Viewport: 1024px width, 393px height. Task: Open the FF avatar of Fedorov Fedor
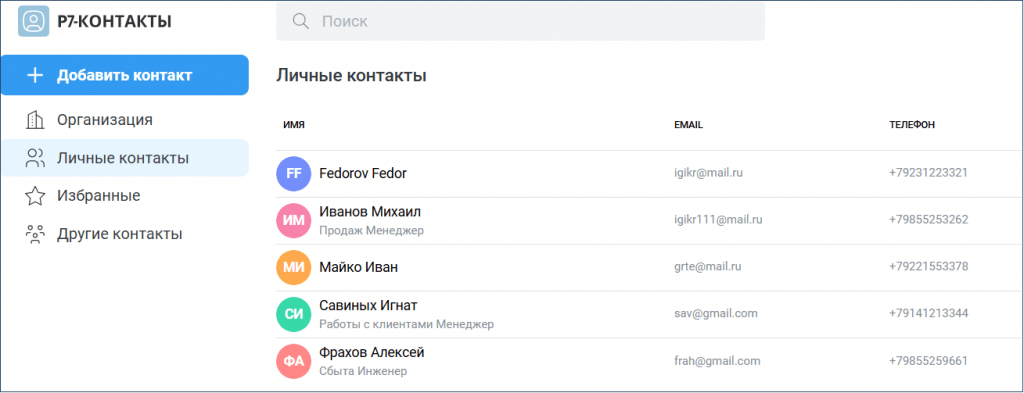click(293, 174)
